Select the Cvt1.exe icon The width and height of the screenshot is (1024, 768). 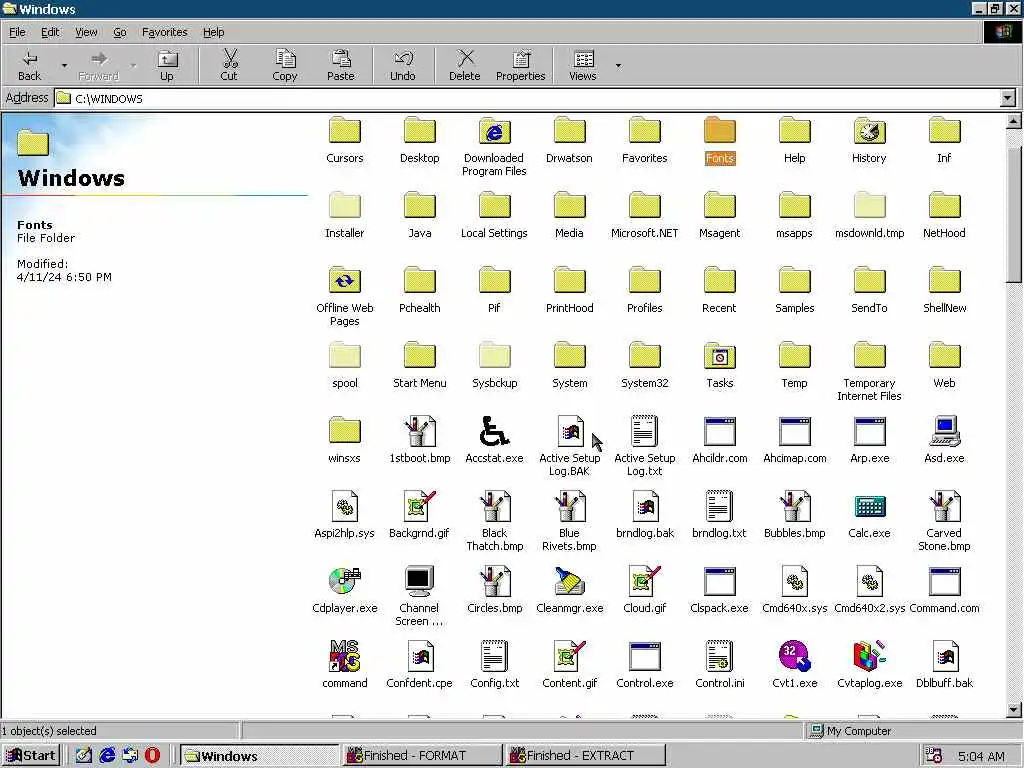tap(795, 656)
